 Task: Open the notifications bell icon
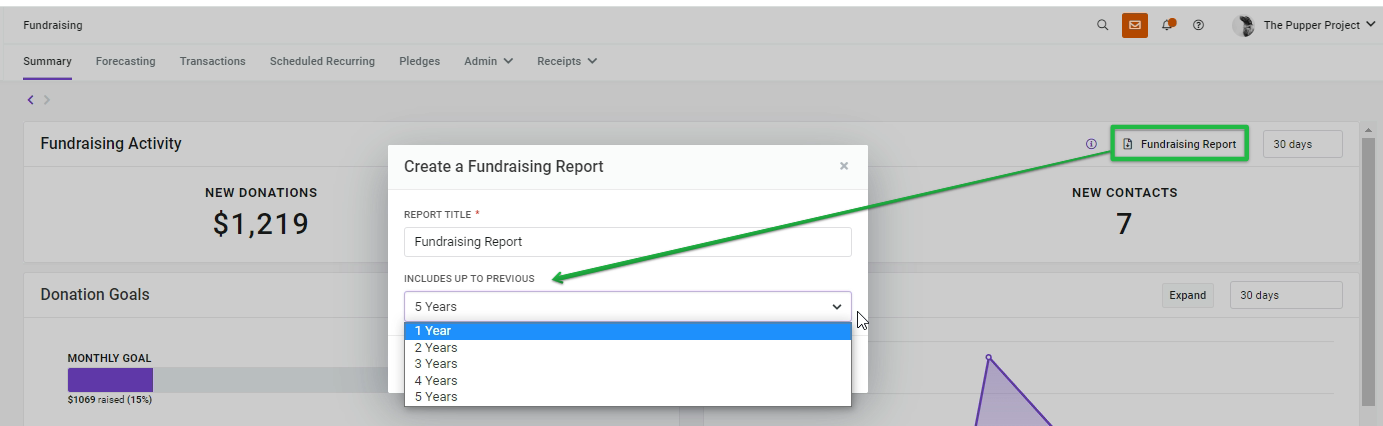tap(1168, 25)
